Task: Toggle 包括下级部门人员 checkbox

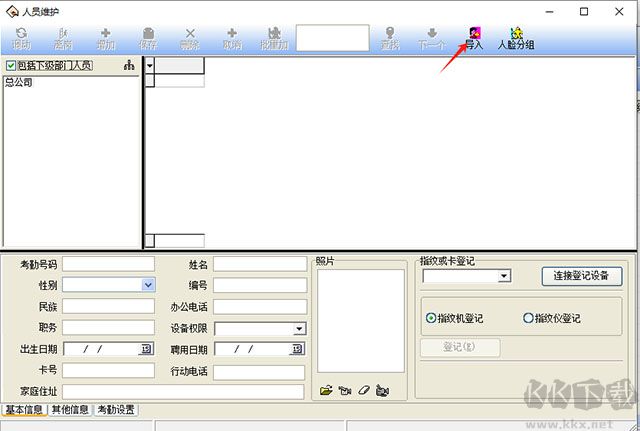Action: click(11, 65)
